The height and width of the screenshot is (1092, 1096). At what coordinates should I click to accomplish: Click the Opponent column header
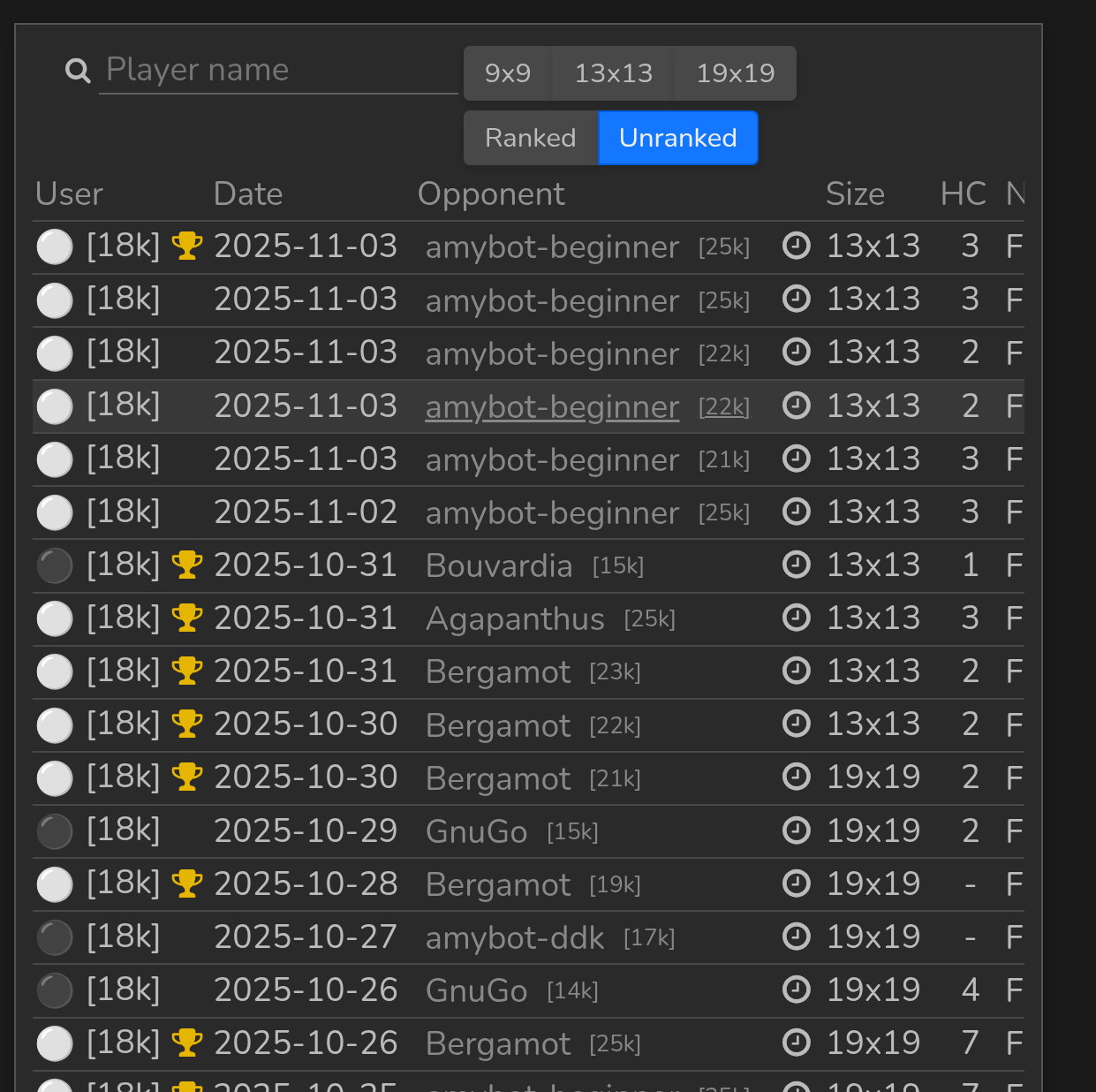tap(491, 194)
